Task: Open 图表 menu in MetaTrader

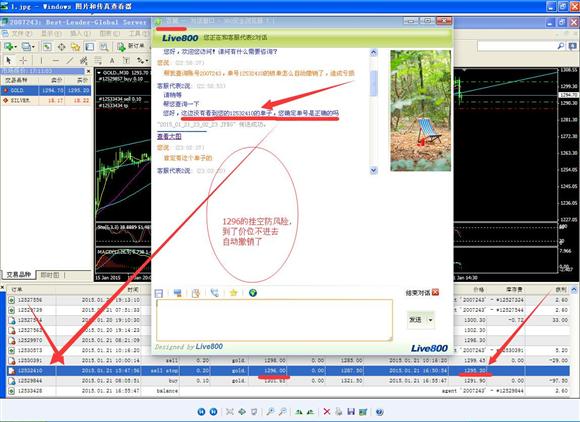Action: 109,34
